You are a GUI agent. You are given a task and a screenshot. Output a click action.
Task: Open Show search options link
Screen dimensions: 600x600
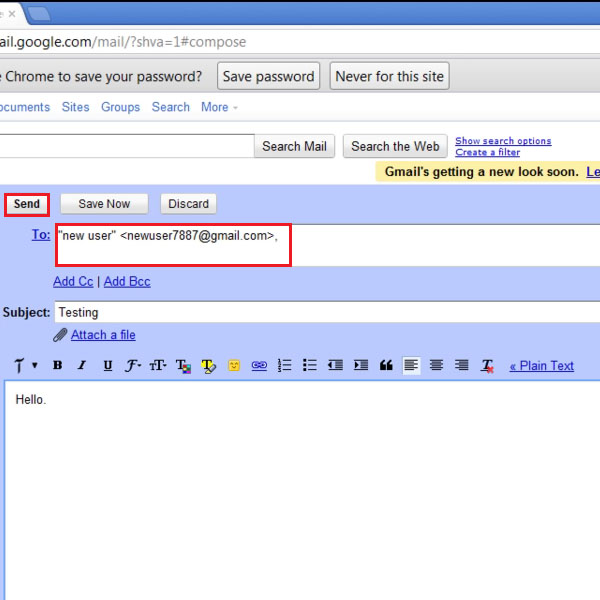[503, 141]
